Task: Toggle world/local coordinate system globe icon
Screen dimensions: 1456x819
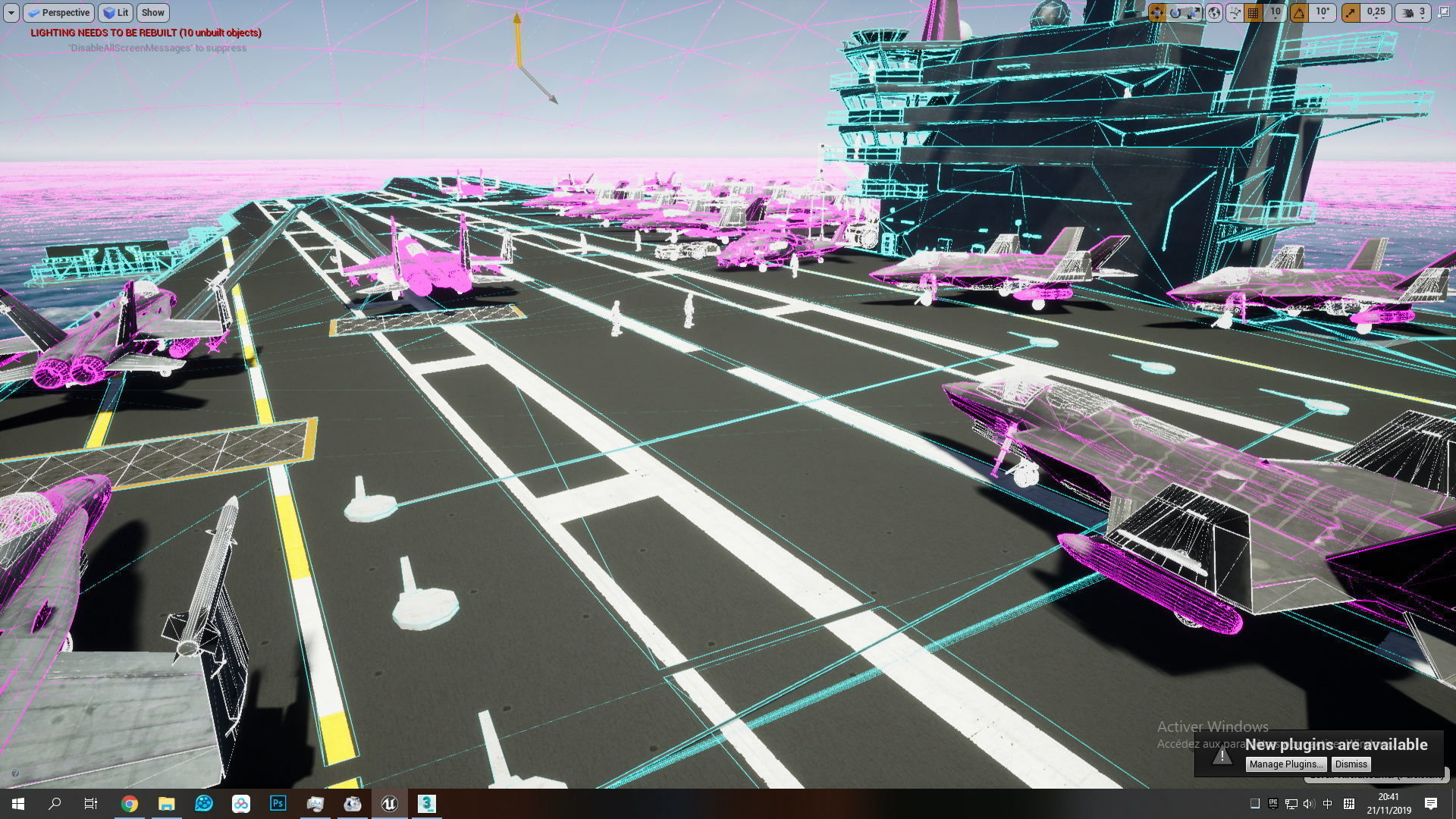Action: [x=1214, y=13]
